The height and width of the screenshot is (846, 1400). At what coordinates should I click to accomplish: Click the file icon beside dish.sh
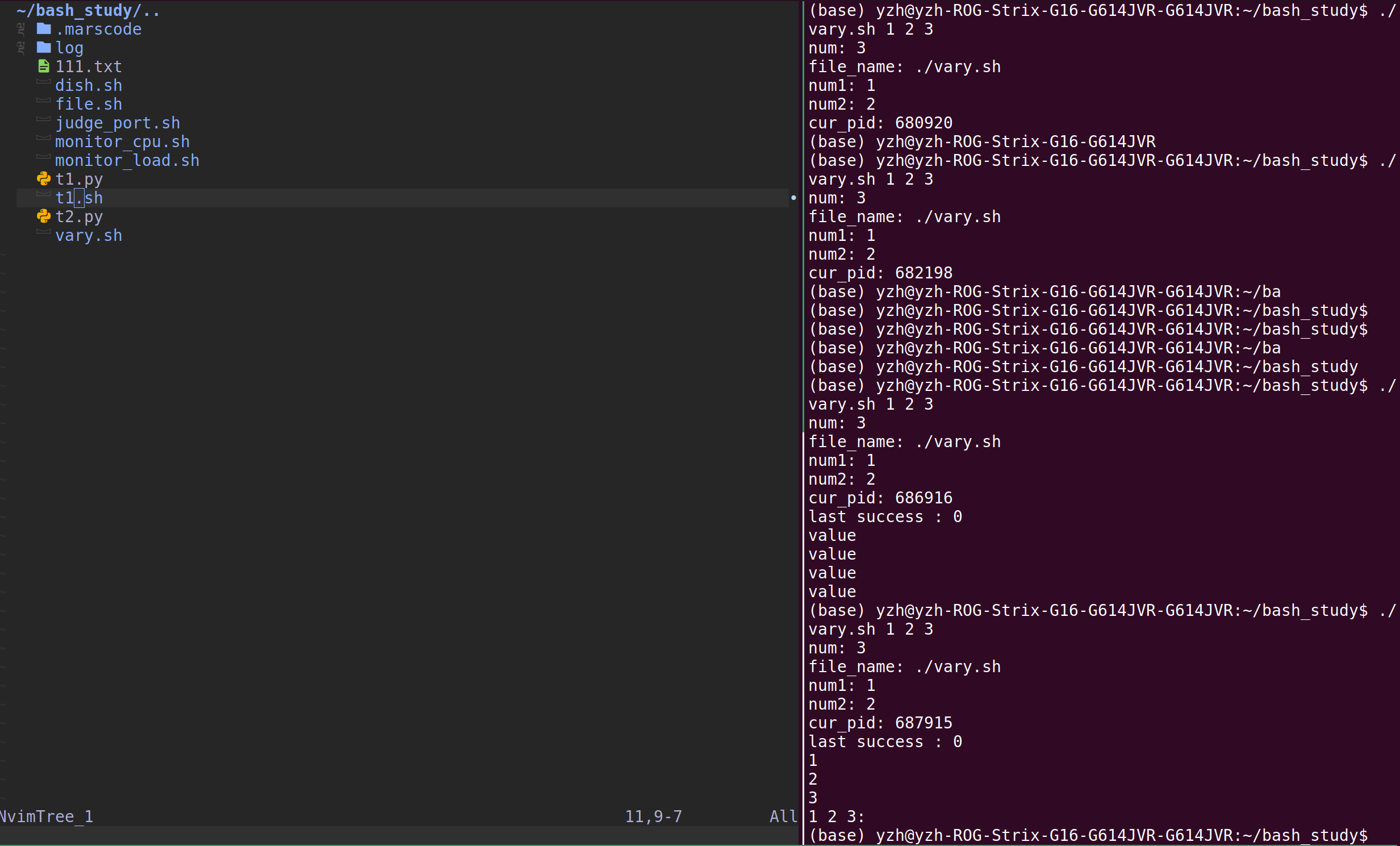point(44,82)
